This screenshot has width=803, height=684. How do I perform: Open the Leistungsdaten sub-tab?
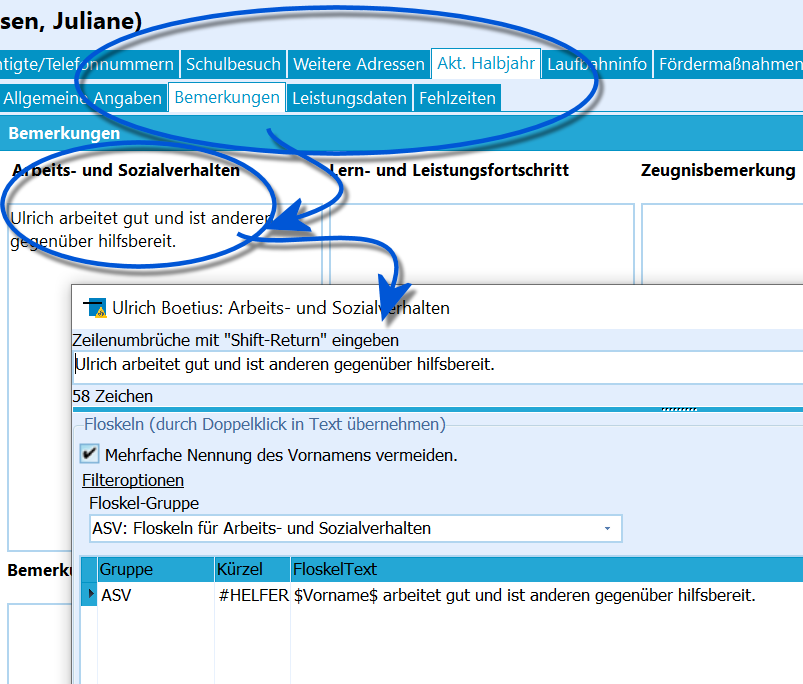pyautogui.click(x=349, y=98)
